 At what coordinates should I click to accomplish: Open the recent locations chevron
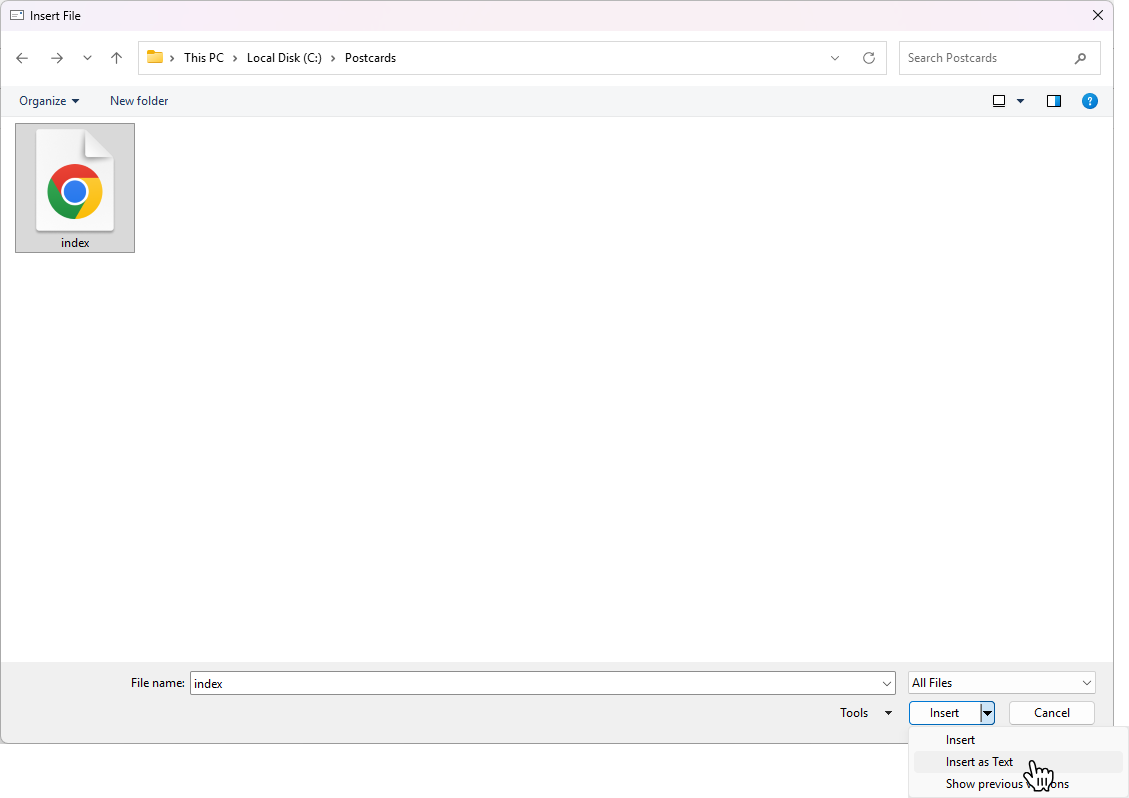tap(87, 58)
